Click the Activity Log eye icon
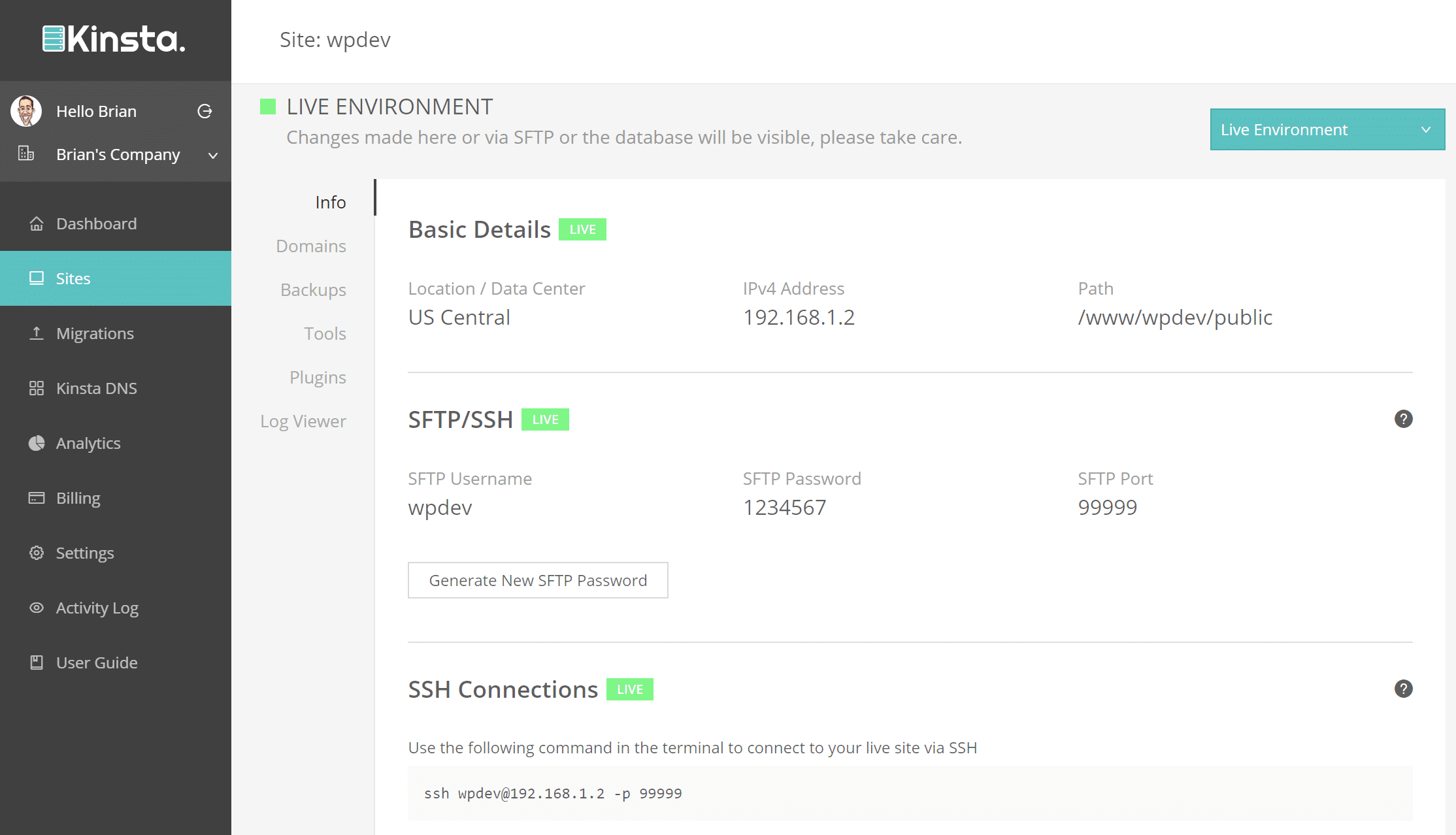Image resolution: width=1456 pixels, height=835 pixels. pyautogui.click(x=37, y=608)
